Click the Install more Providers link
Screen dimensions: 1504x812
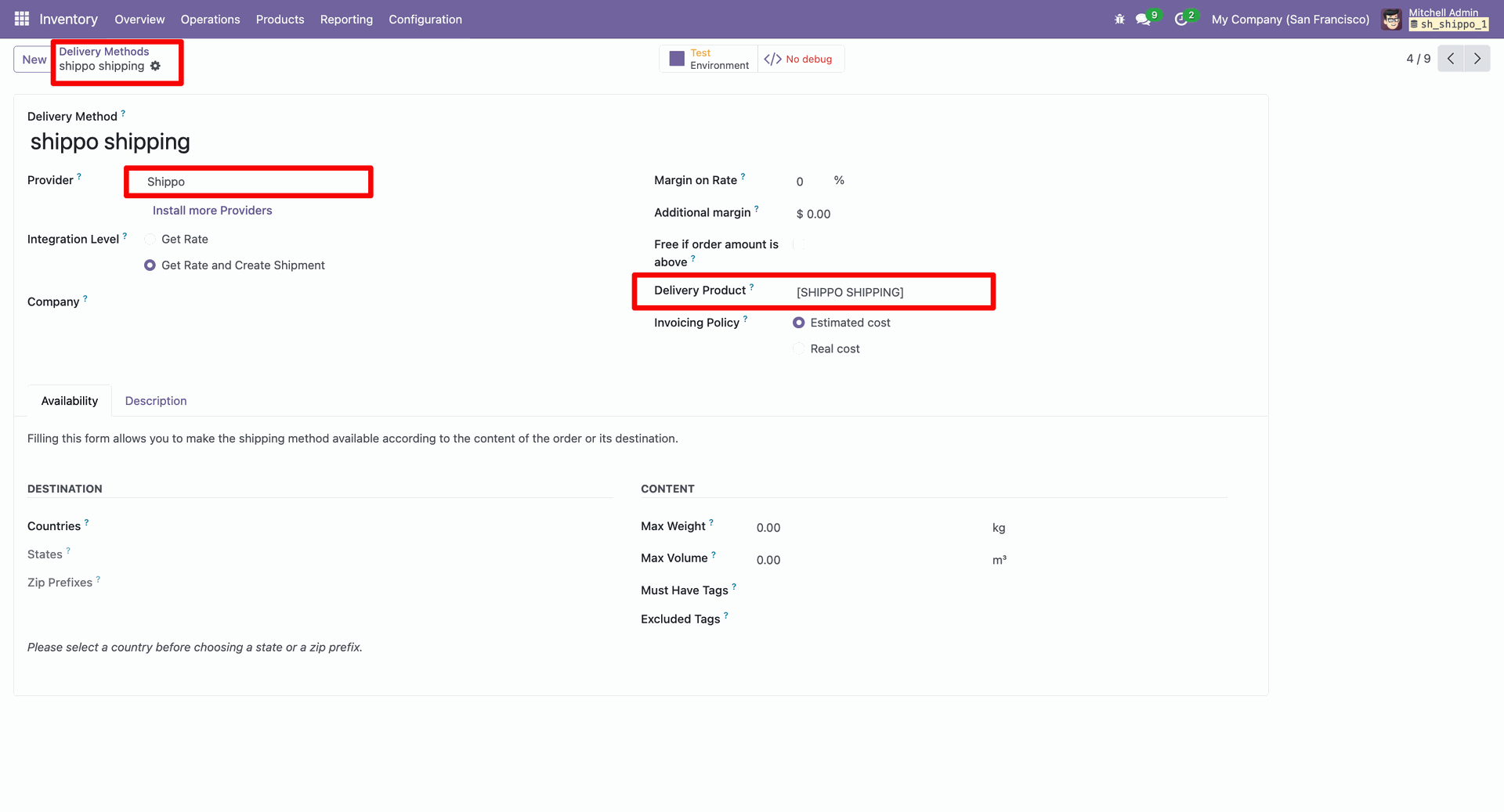212,211
